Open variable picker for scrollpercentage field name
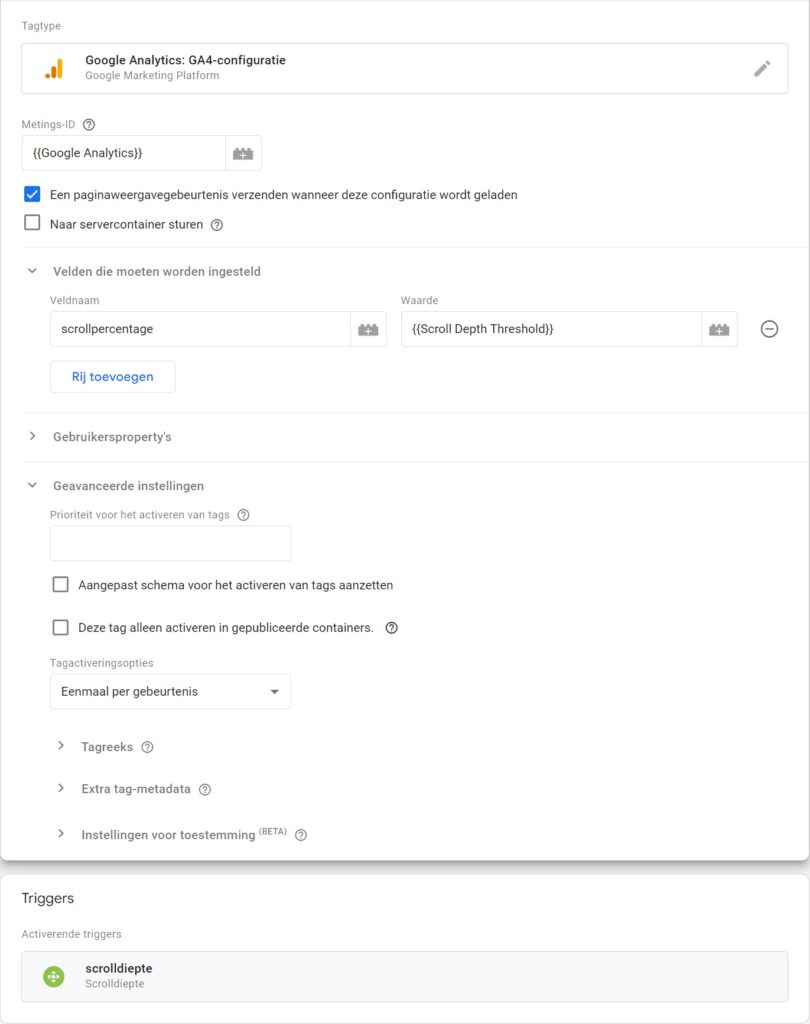The width and height of the screenshot is (810, 1024). (368, 329)
